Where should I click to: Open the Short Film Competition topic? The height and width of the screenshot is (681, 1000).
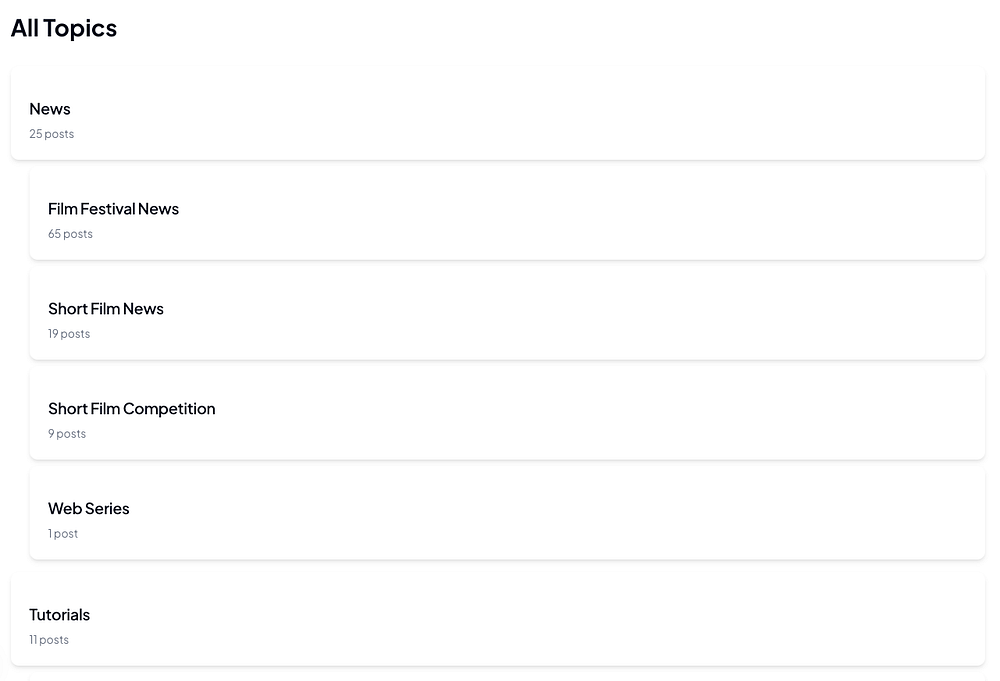coord(131,409)
